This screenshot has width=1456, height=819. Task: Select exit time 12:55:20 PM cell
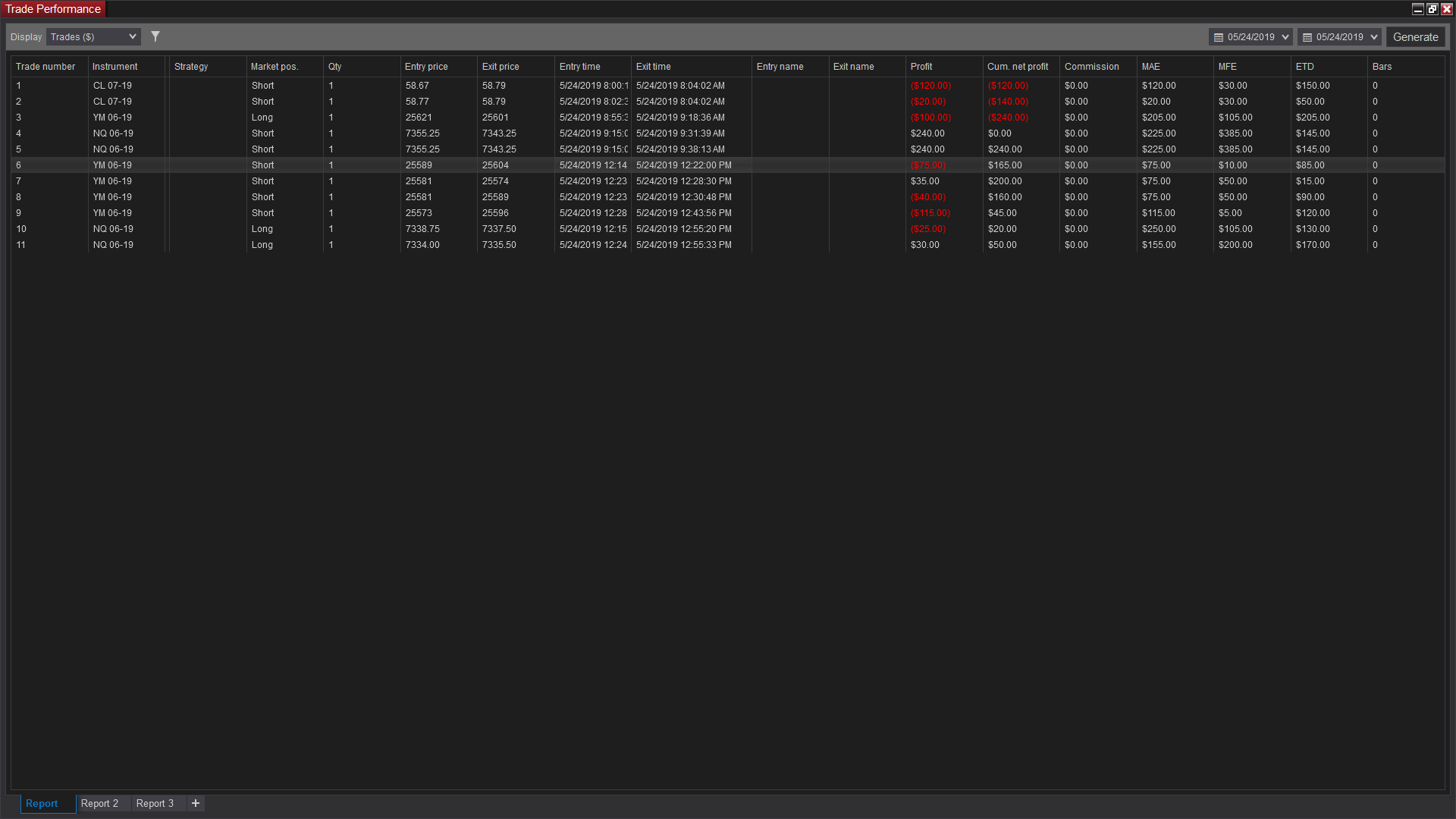coord(684,229)
